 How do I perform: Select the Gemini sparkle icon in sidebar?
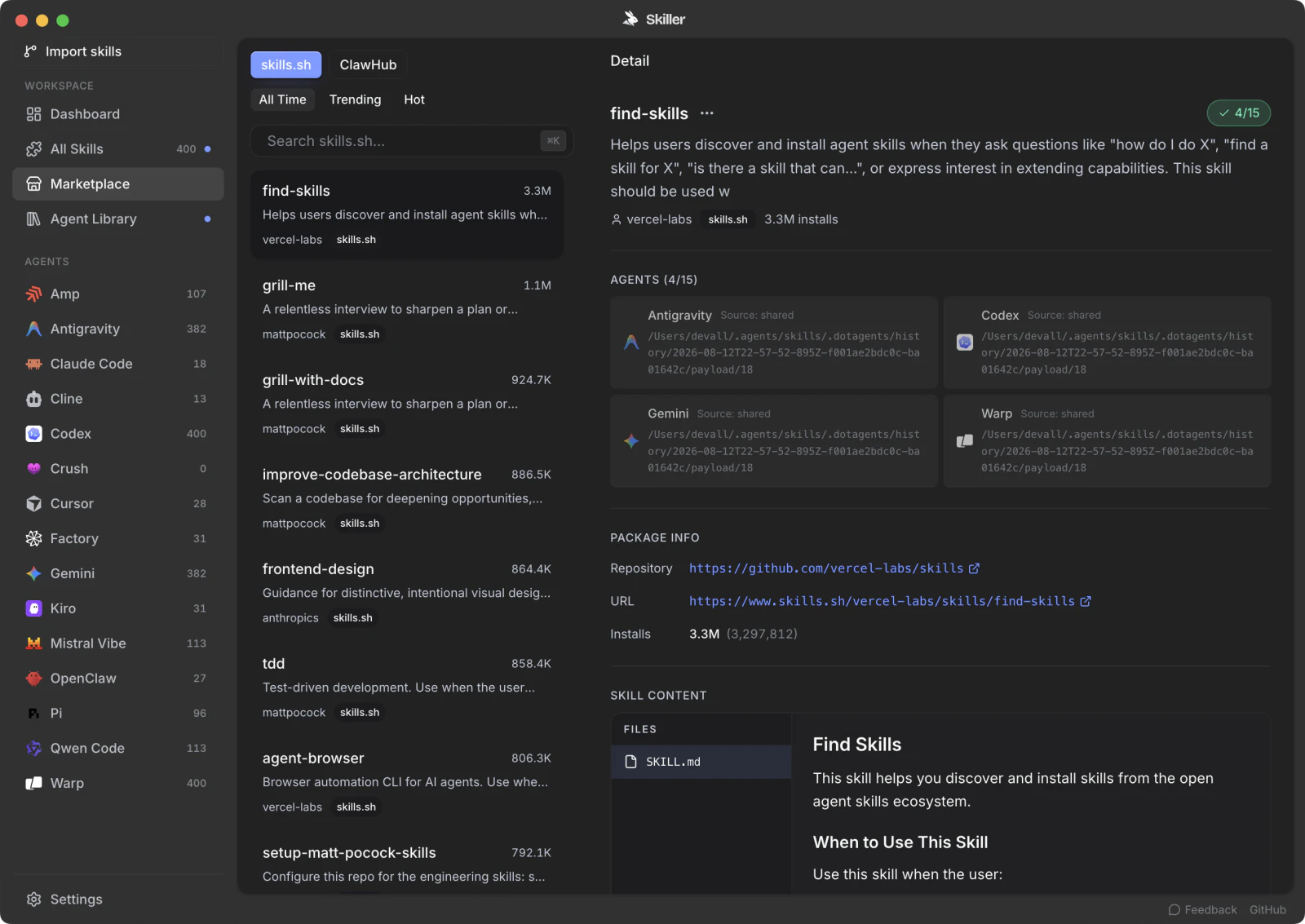pos(33,573)
